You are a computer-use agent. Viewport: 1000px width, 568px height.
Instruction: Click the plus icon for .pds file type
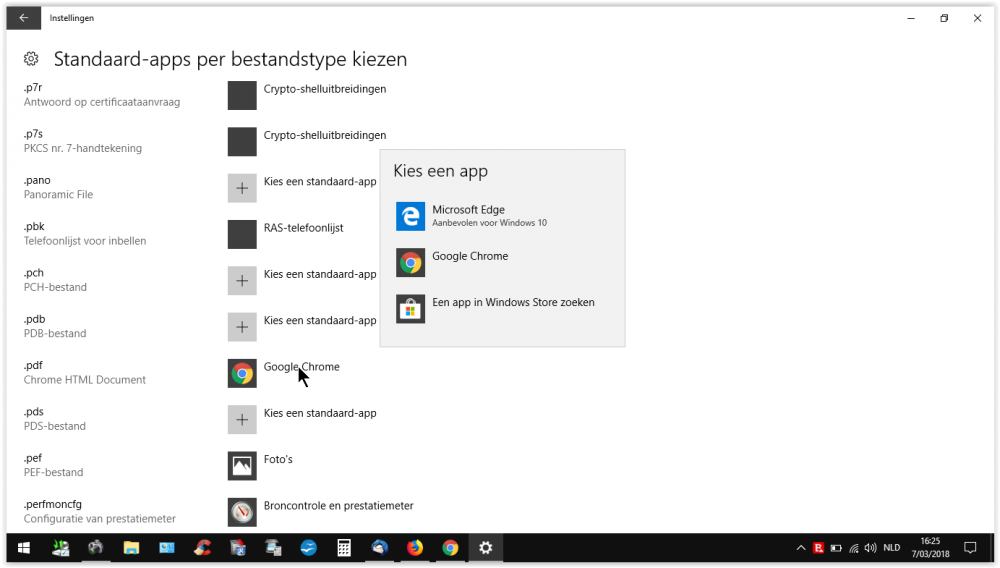point(242,419)
